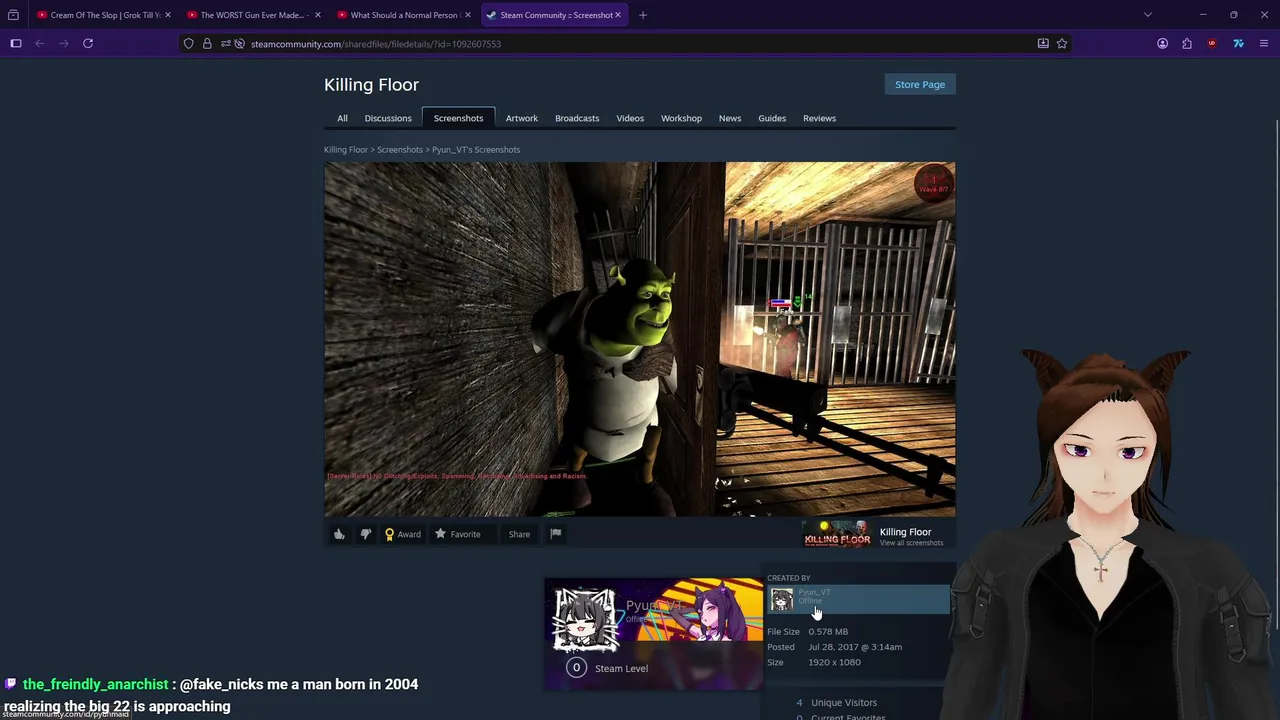The height and width of the screenshot is (720, 1280).
Task: Click the '0.578 MB' file size value
Action: tap(828, 632)
